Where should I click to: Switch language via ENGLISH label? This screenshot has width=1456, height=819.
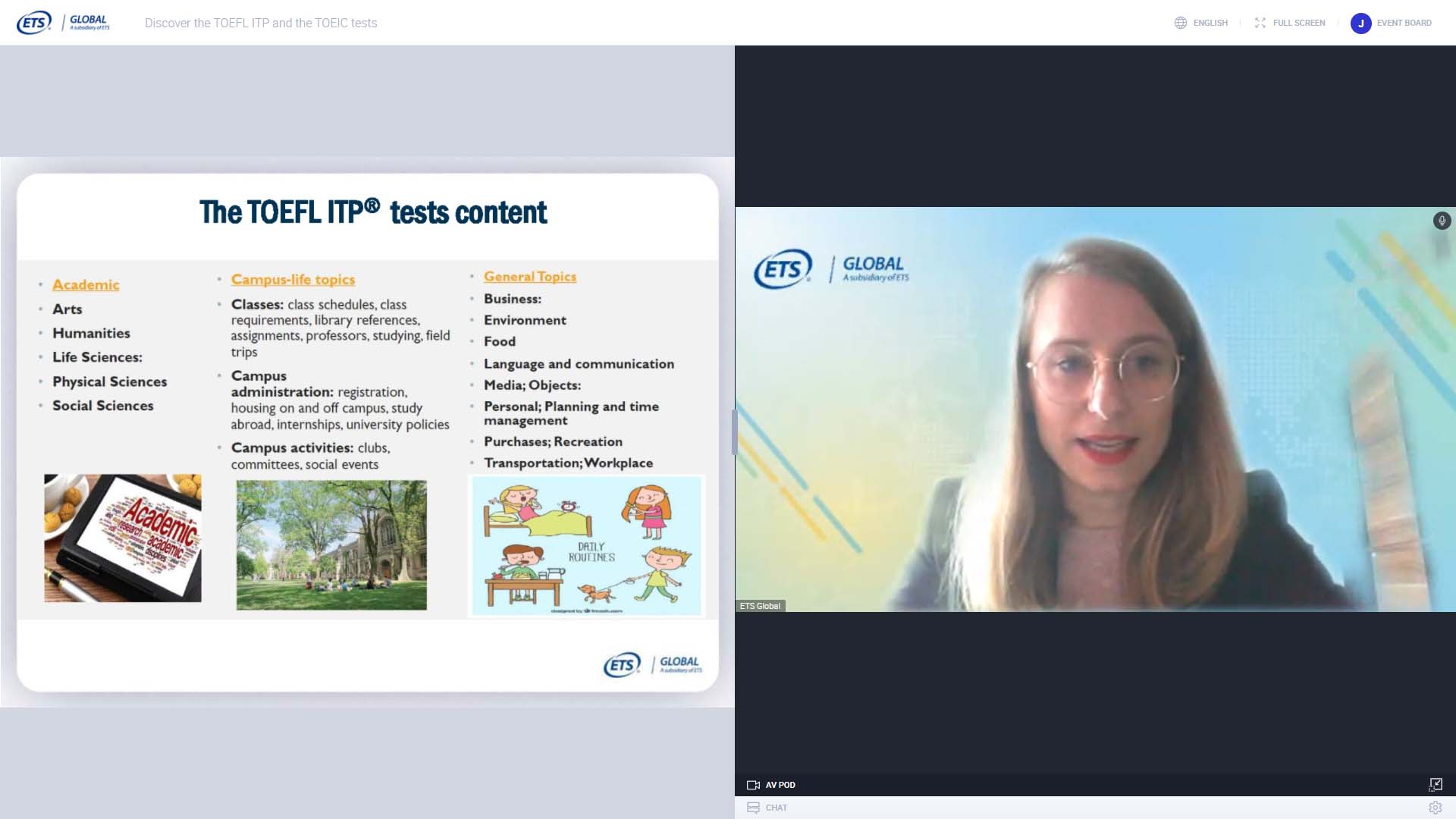(1210, 23)
